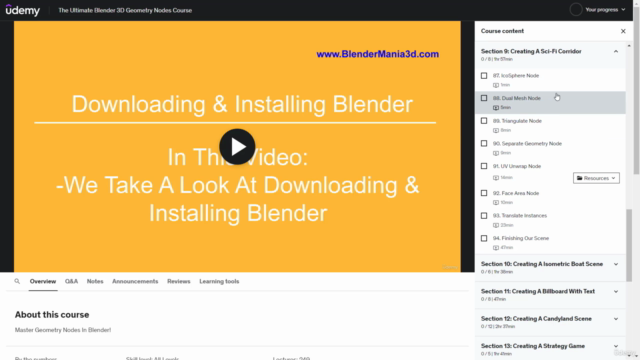This screenshot has height=360, width=640.
Task: Click the video icon under Face Area Node
Action: [496, 202]
